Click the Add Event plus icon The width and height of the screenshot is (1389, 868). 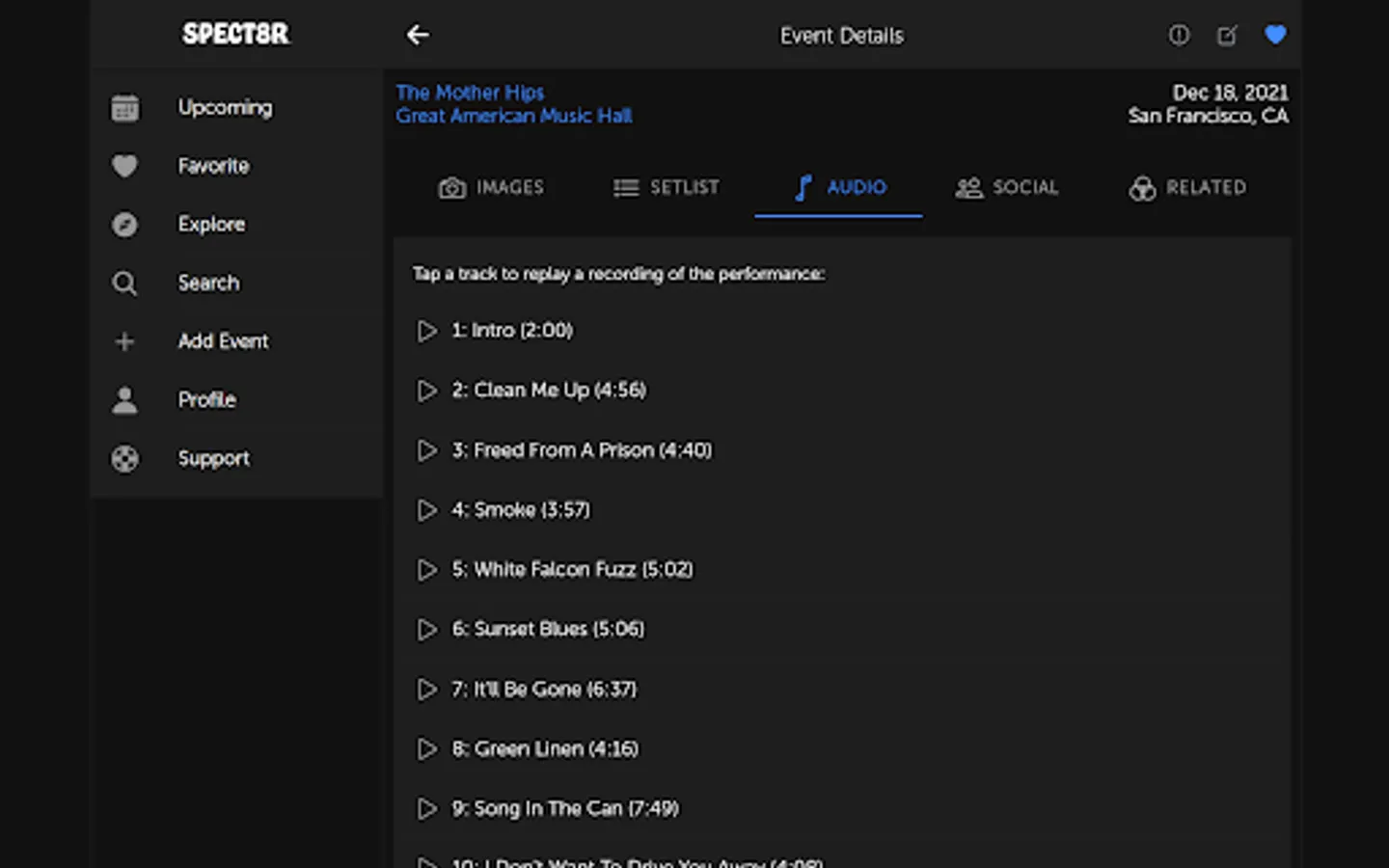tap(124, 341)
